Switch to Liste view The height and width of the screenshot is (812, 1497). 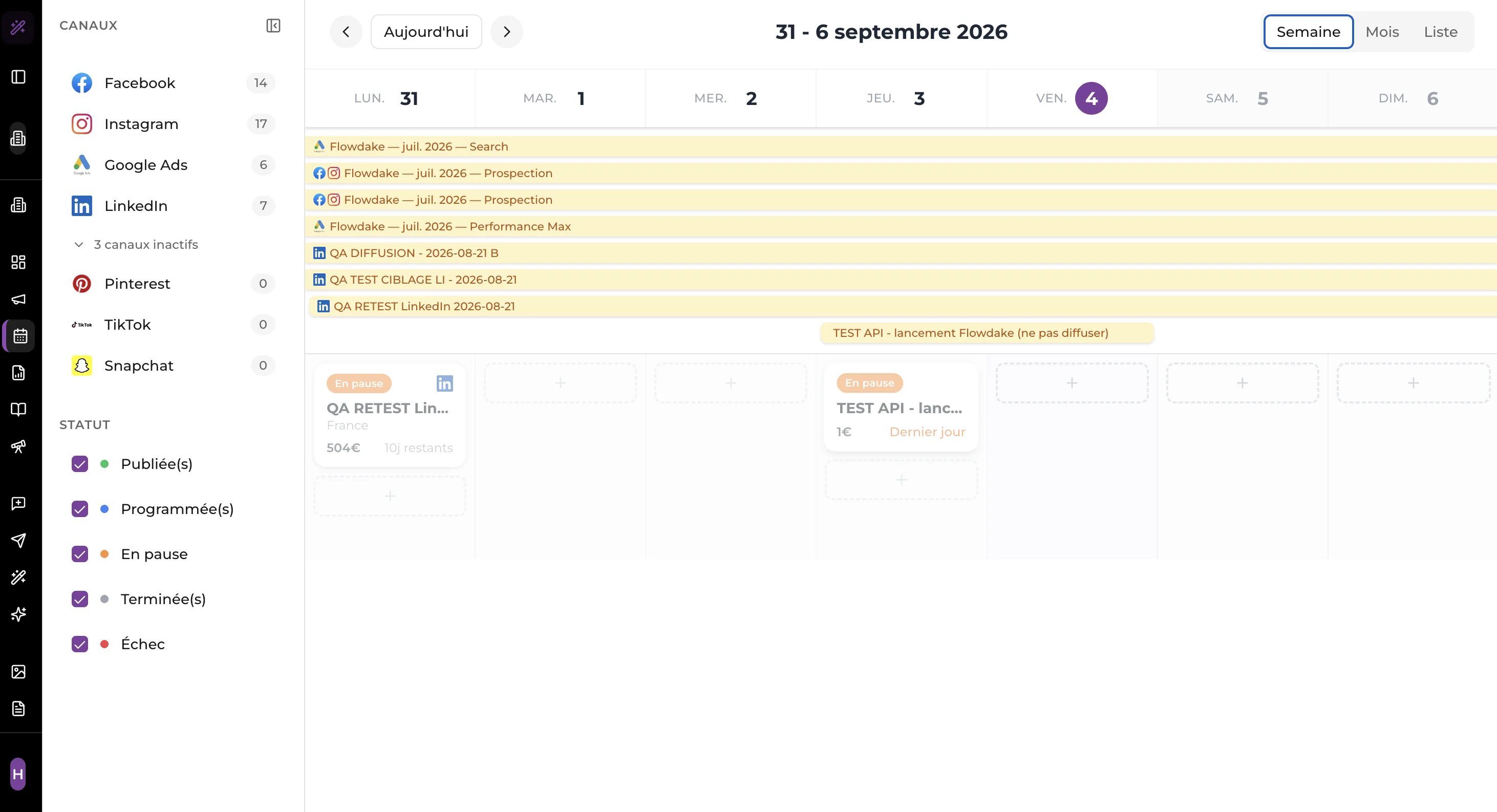[1441, 32]
